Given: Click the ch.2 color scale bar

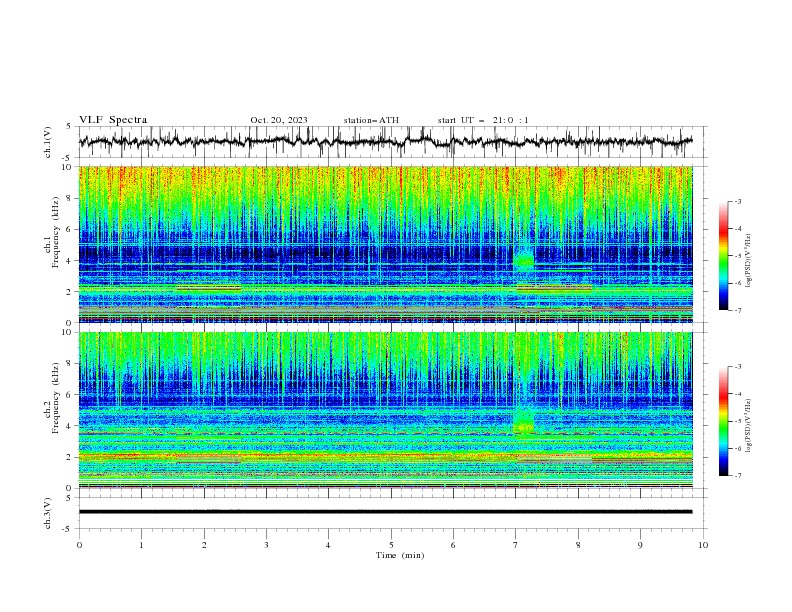Looking at the screenshot, I should (x=723, y=421).
